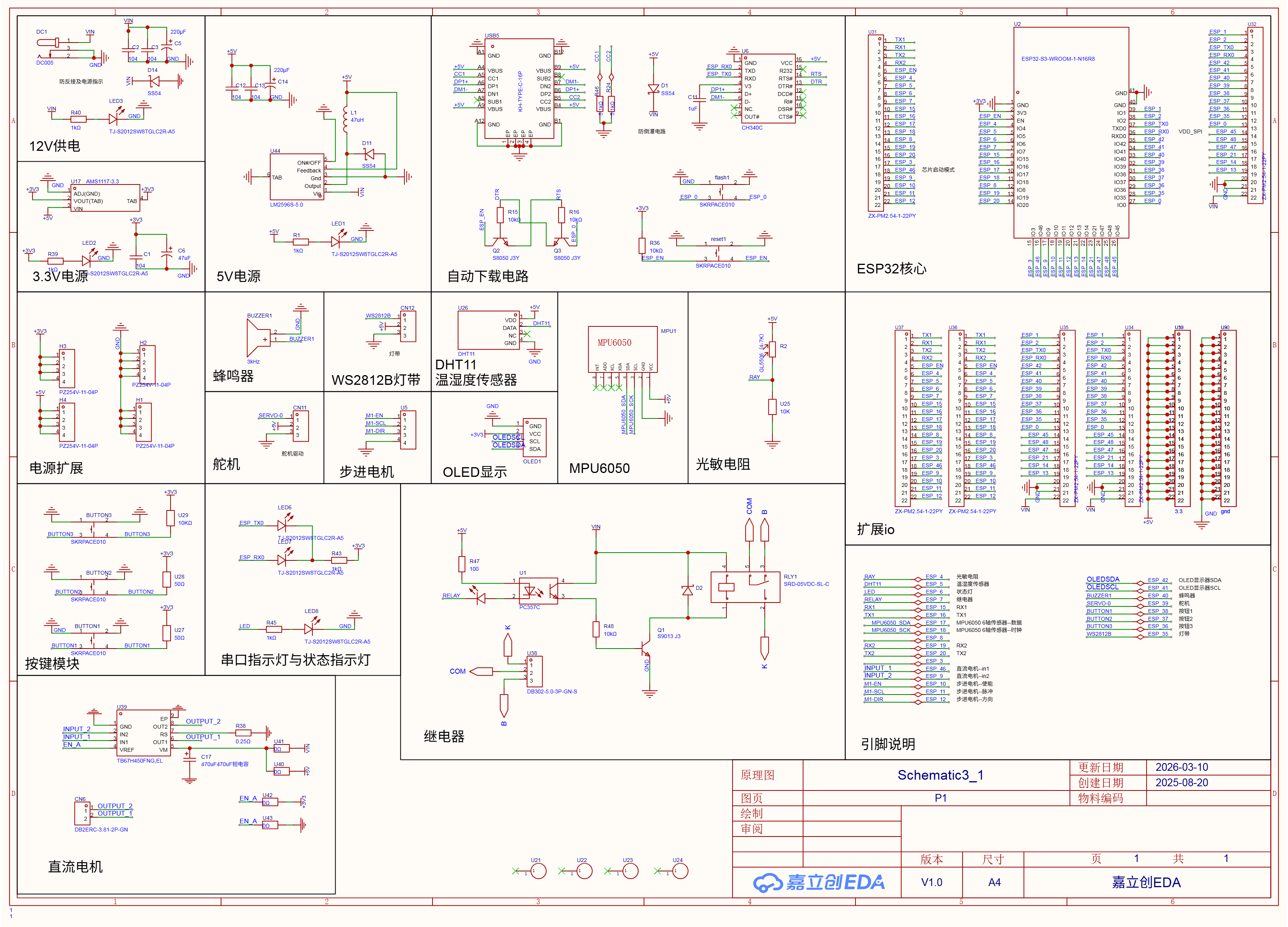1288x927 pixels.
Task: Click the TB67H450FNG motor driver U39
Action: click(x=143, y=733)
